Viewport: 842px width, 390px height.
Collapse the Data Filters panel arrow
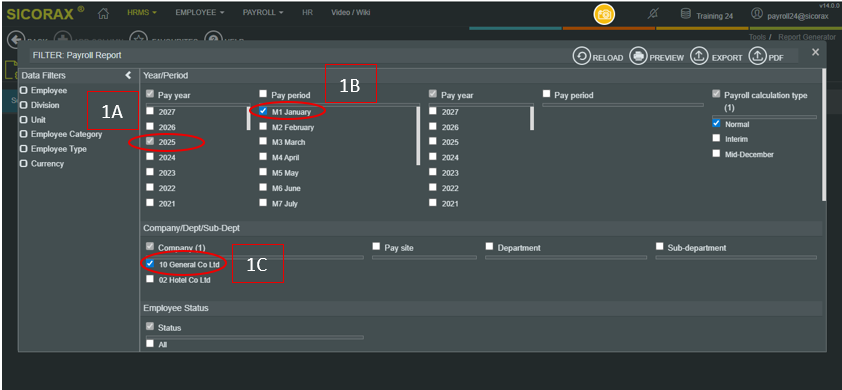tap(128, 76)
